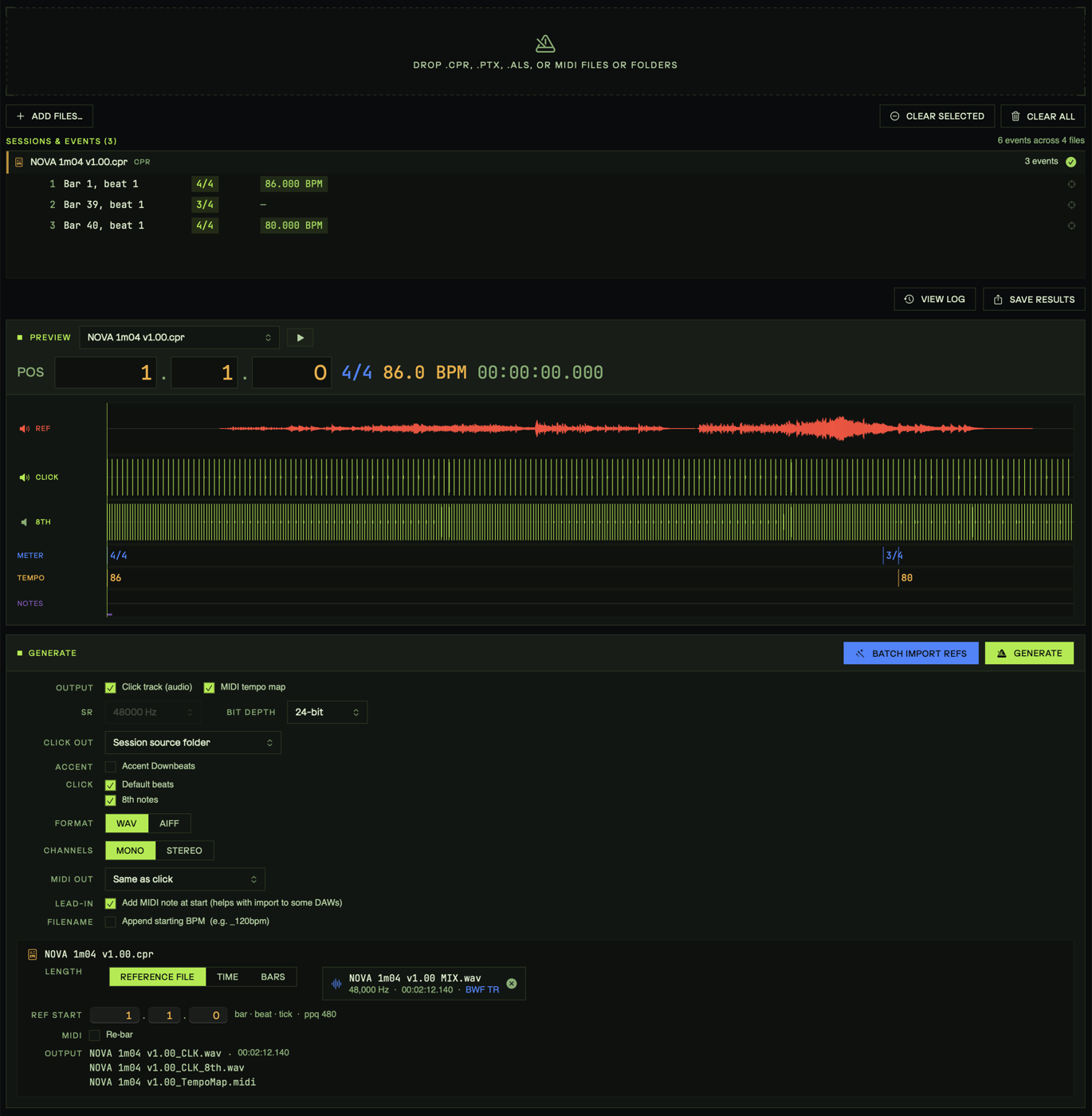
Task: Click the red REF waveform in preview
Action: 626,429
